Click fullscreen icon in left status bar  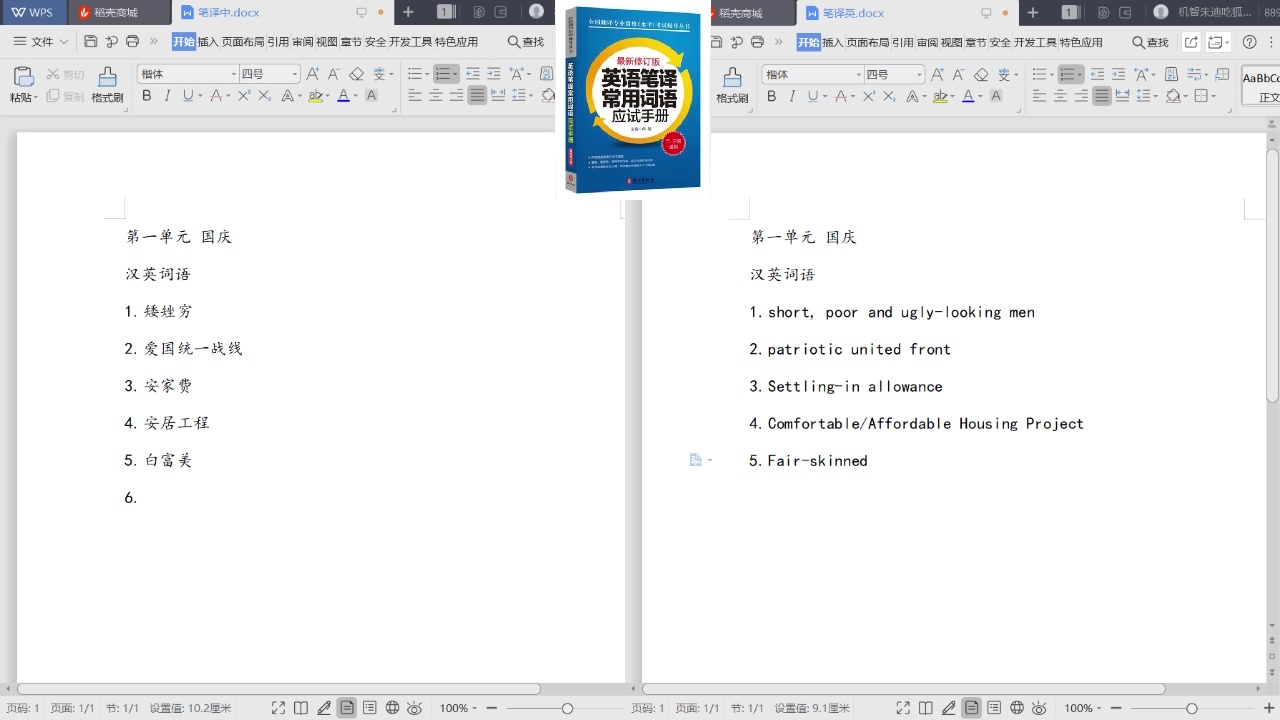click(279, 708)
